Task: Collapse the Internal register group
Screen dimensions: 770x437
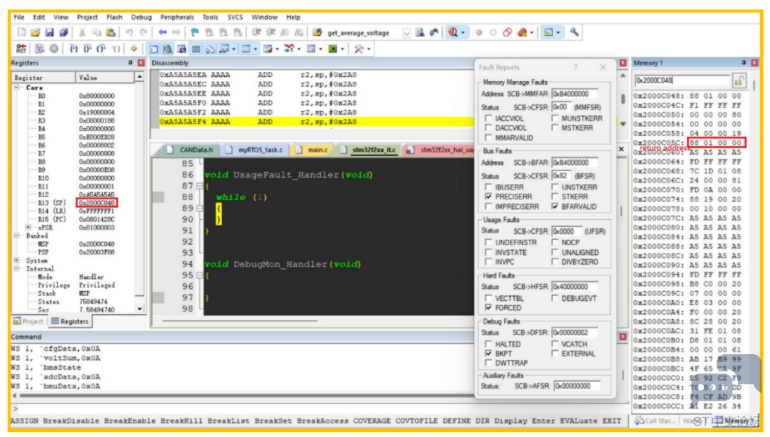Action: click(x=17, y=269)
